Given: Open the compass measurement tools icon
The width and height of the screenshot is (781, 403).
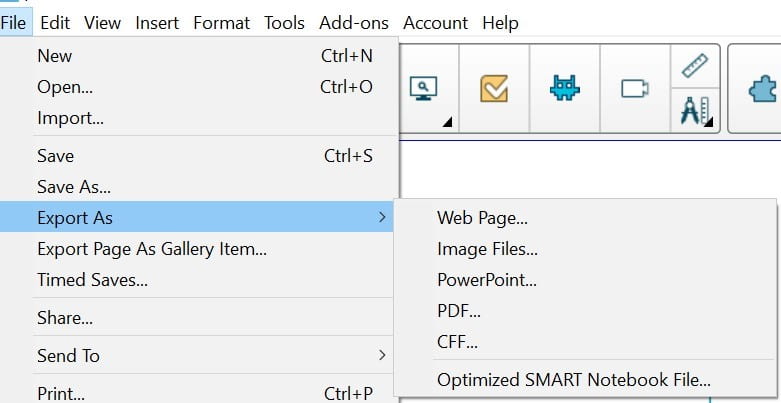Looking at the screenshot, I should tap(694, 109).
